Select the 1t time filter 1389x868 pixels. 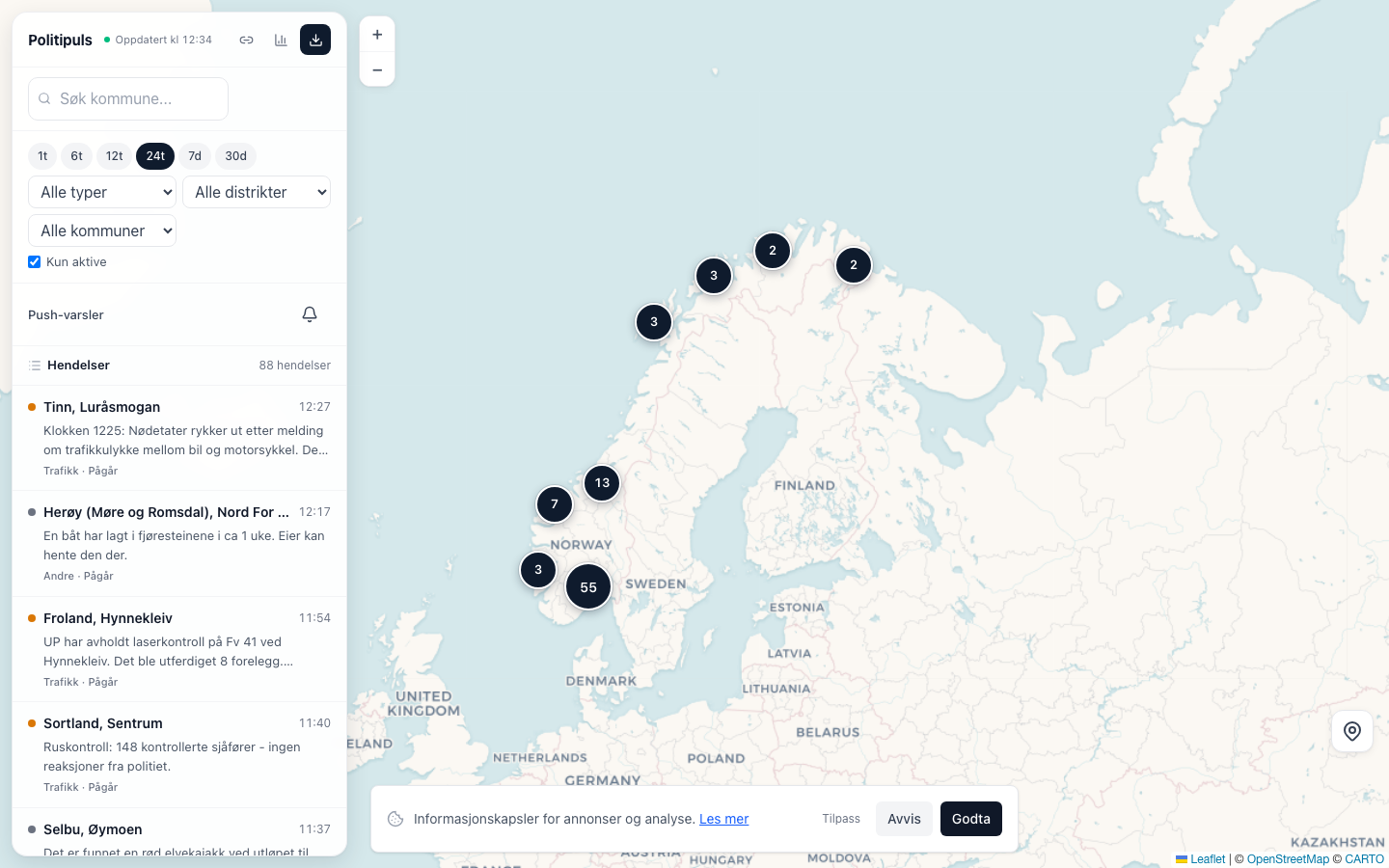point(42,156)
